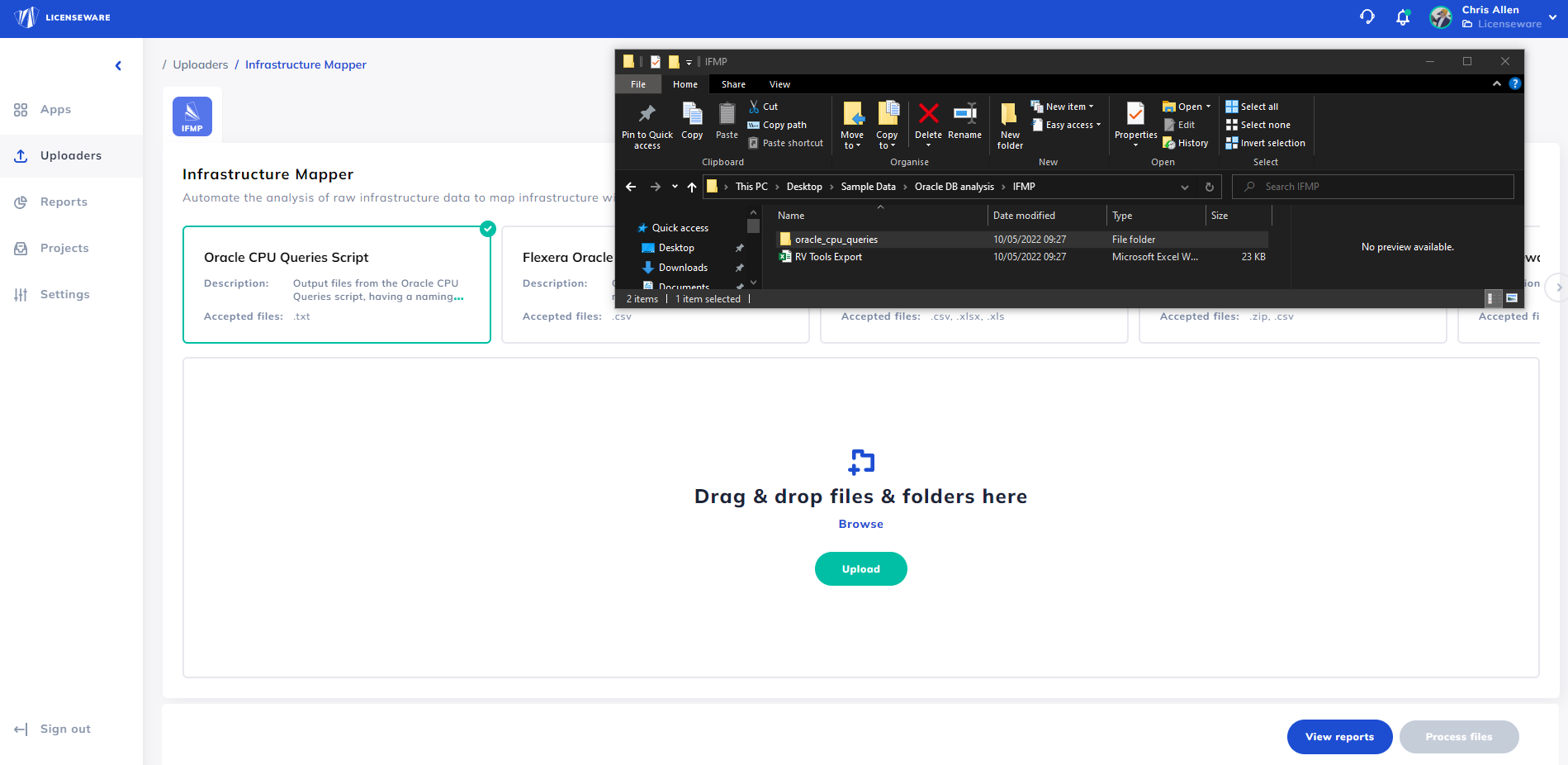This screenshot has width=1568, height=765.
Task: Click Select all in ribbon
Action: [x=1252, y=107]
